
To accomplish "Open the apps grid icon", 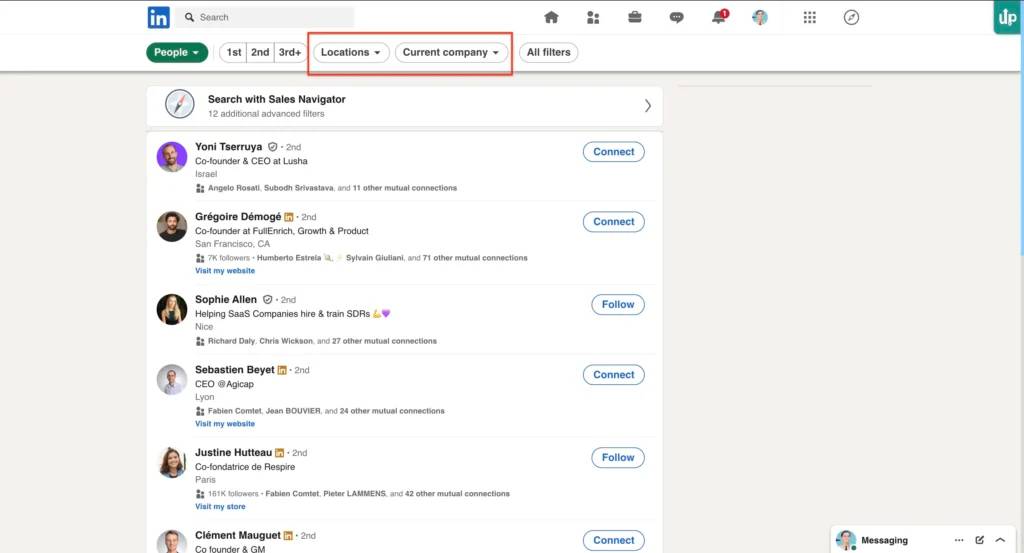I will click(x=810, y=17).
